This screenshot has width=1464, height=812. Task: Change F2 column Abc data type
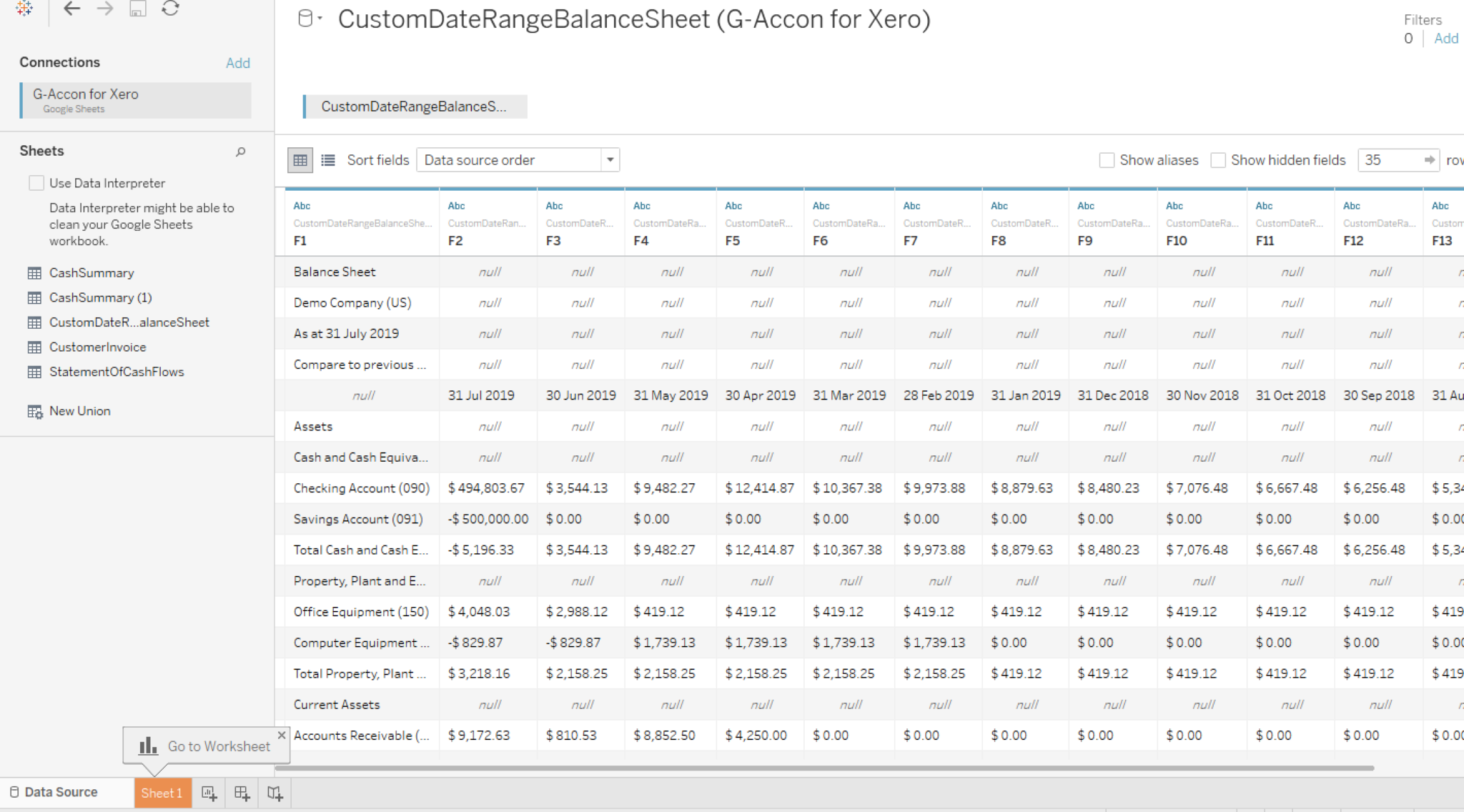[456, 206]
